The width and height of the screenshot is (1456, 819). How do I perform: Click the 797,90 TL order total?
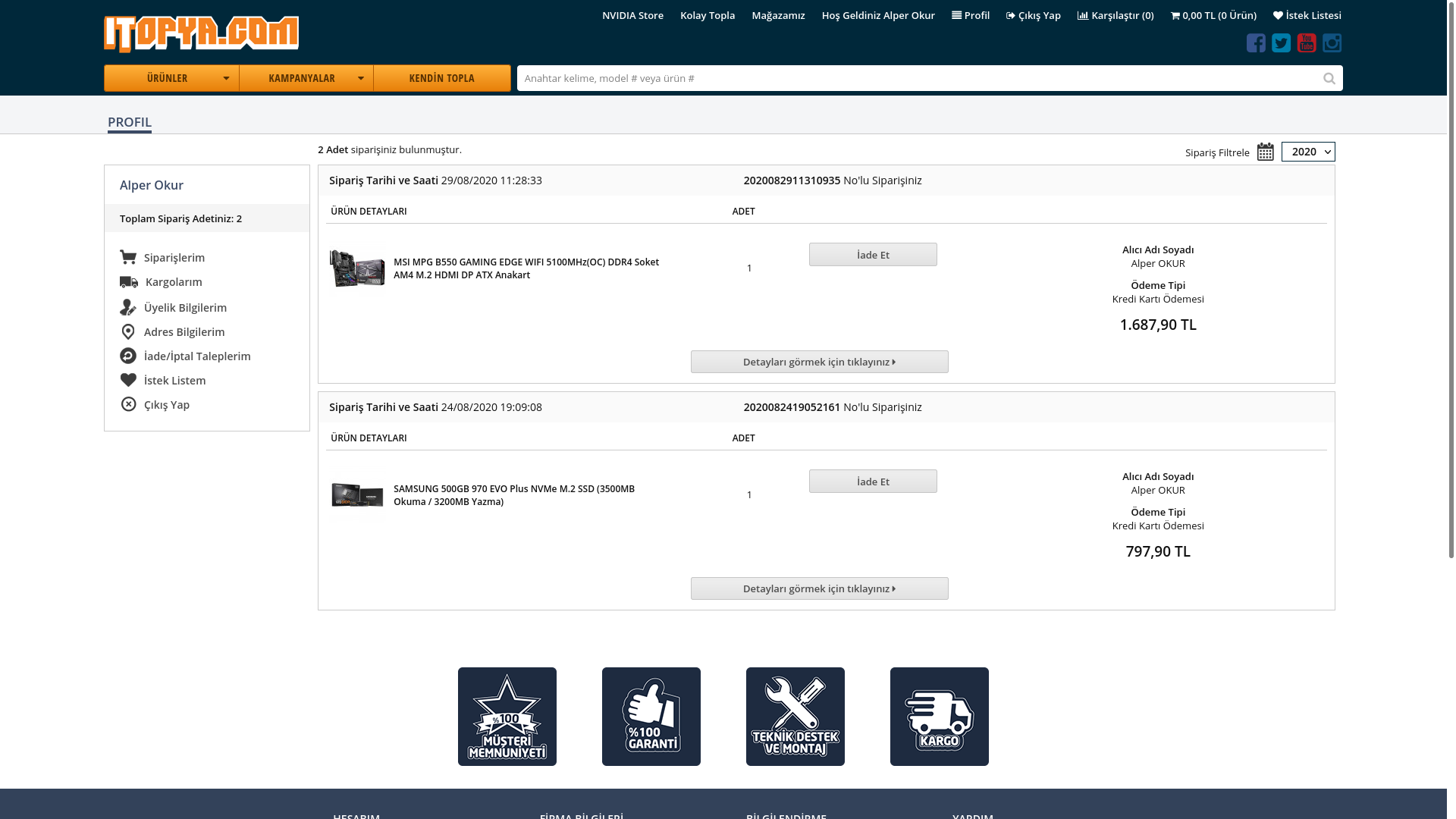click(x=1158, y=551)
